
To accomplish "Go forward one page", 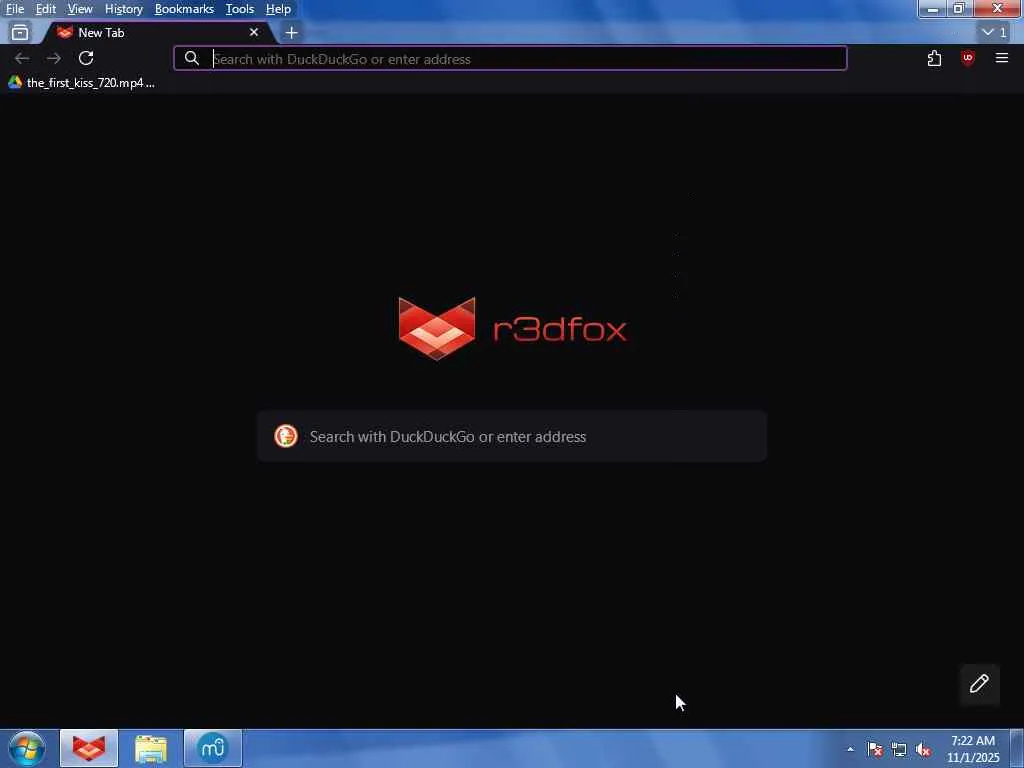I will 54,58.
